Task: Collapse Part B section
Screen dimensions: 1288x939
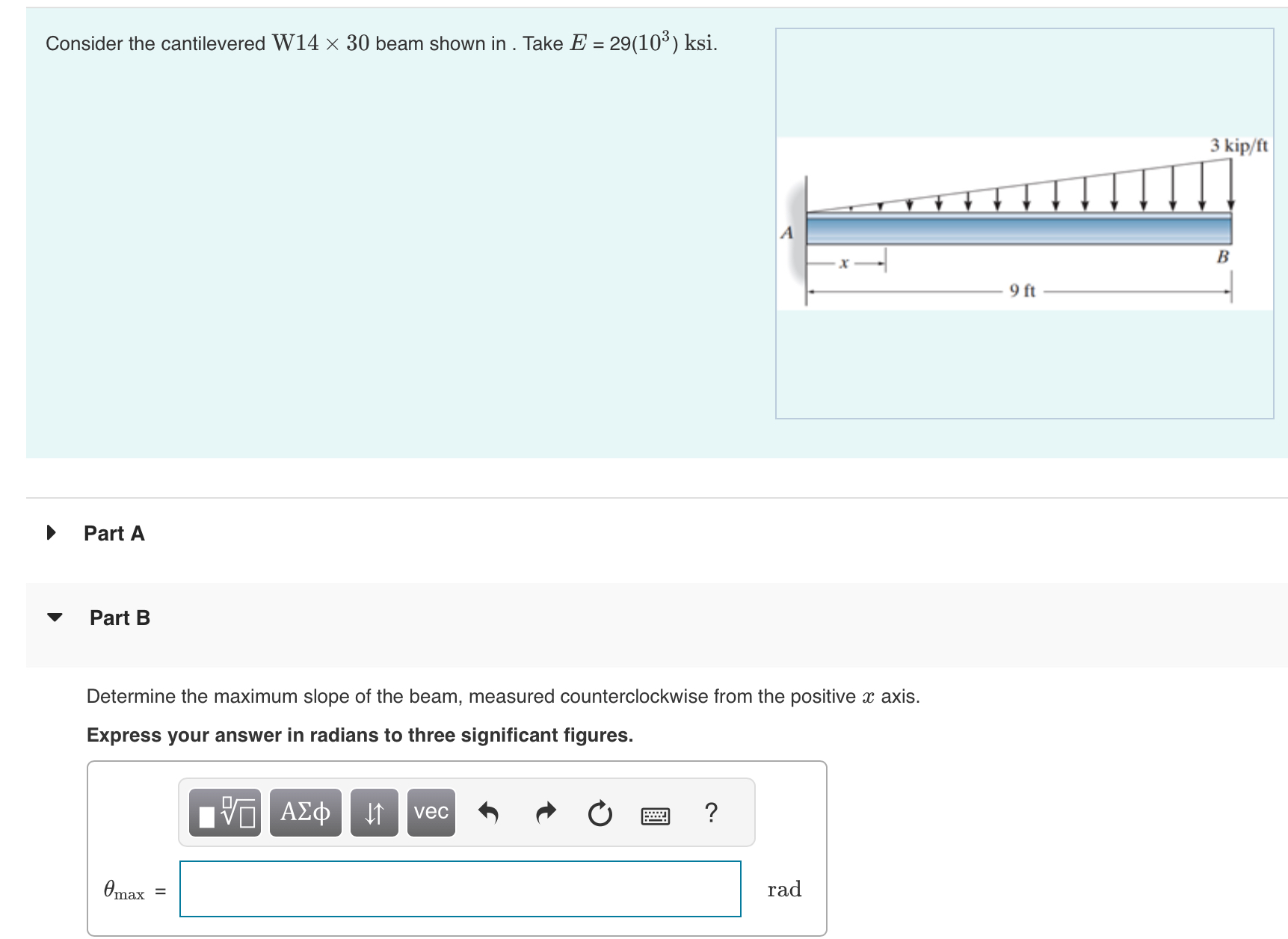Action: pyautogui.click(x=55, y=618)
